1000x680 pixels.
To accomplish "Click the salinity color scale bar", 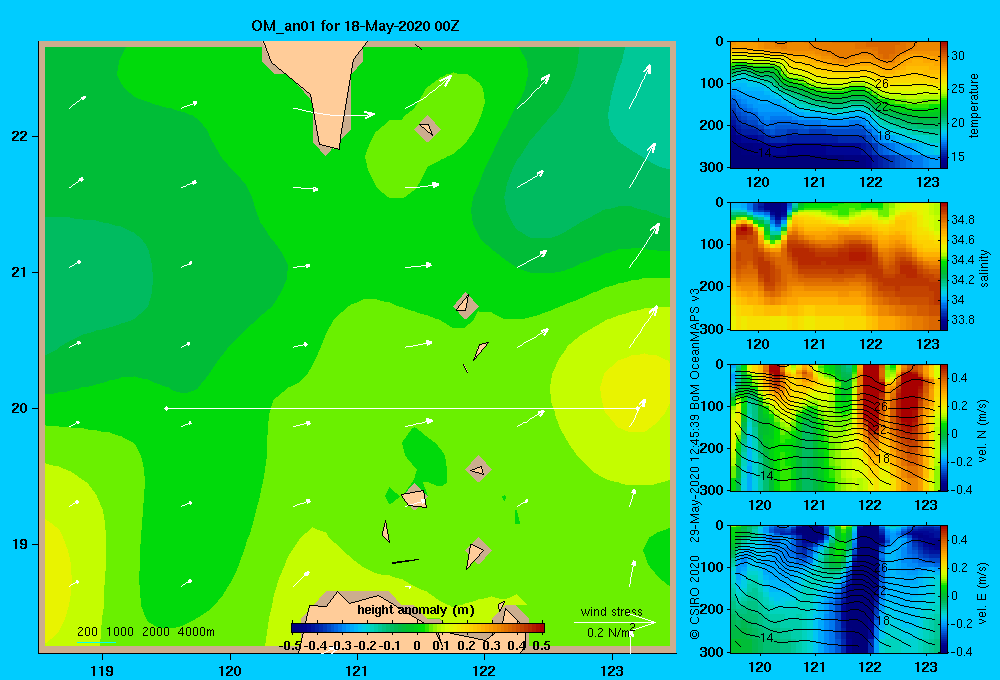I will pos(944,266).
